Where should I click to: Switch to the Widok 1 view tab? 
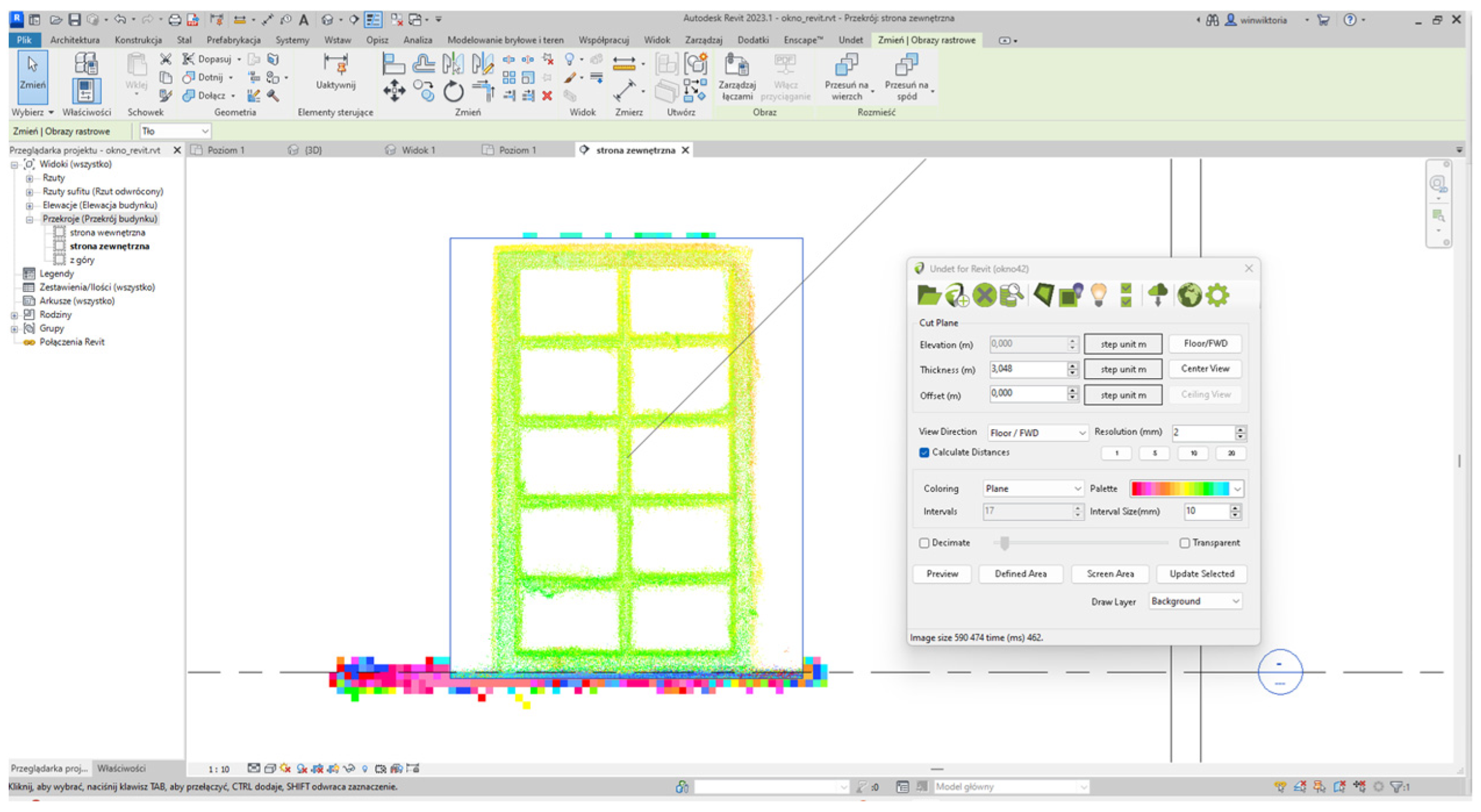point(417,150)
